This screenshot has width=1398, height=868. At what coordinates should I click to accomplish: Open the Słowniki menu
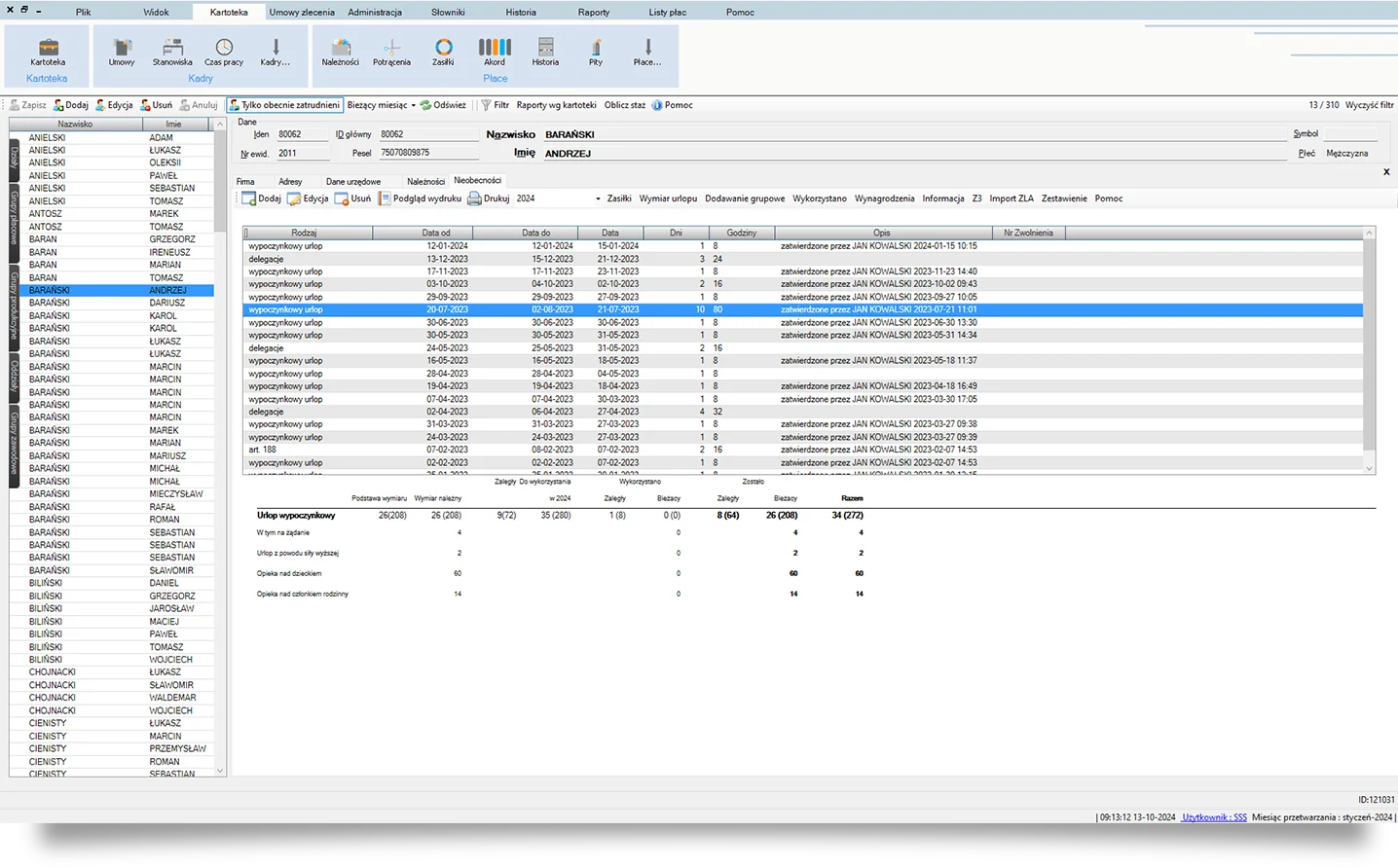[448, 13]
